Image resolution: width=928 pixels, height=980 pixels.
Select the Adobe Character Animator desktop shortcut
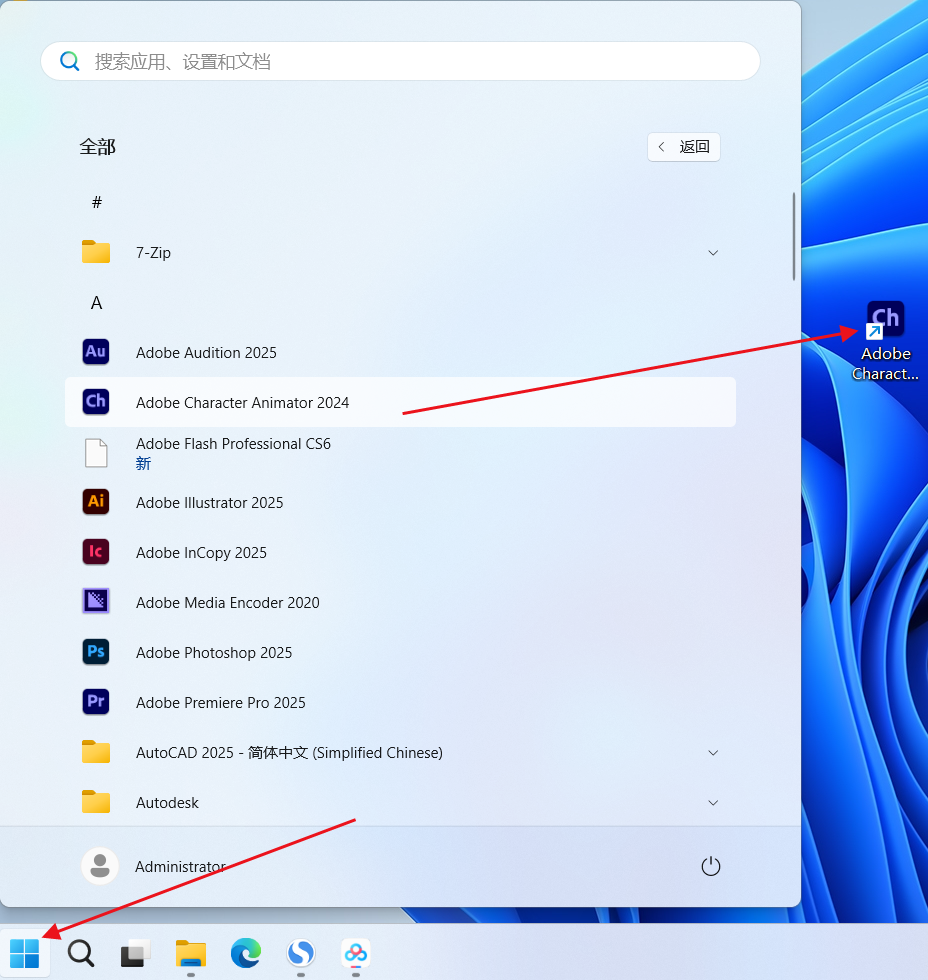[885, 341]
